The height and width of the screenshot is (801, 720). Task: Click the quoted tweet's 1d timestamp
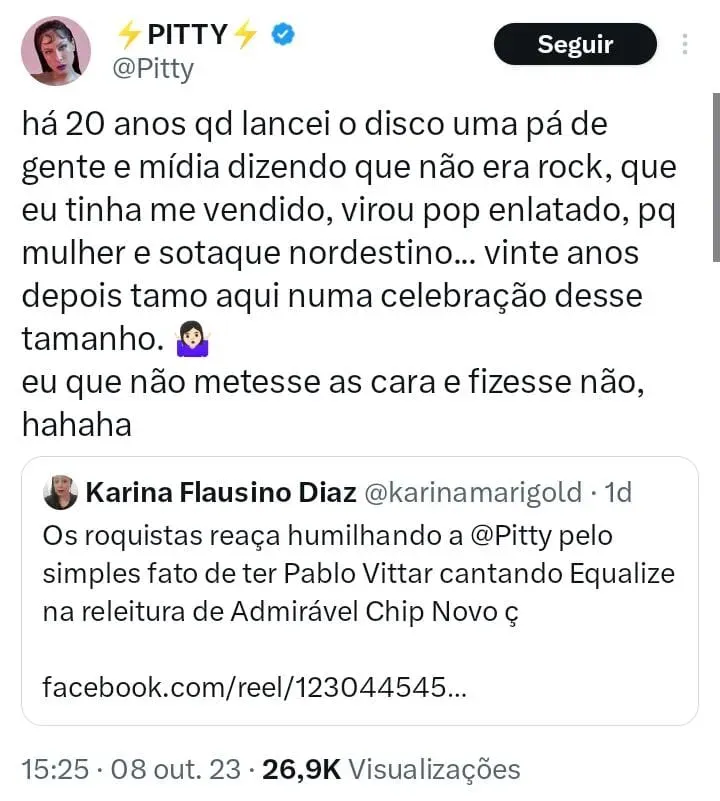tap(620, 493)
